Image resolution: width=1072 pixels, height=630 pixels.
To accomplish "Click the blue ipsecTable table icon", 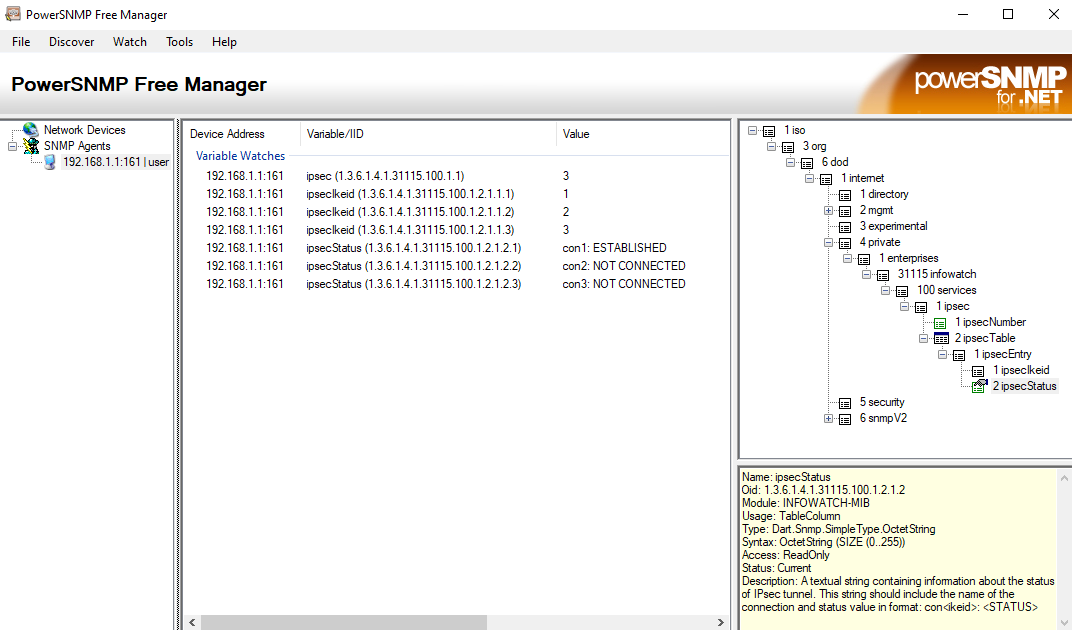I will tap(941, 339).
